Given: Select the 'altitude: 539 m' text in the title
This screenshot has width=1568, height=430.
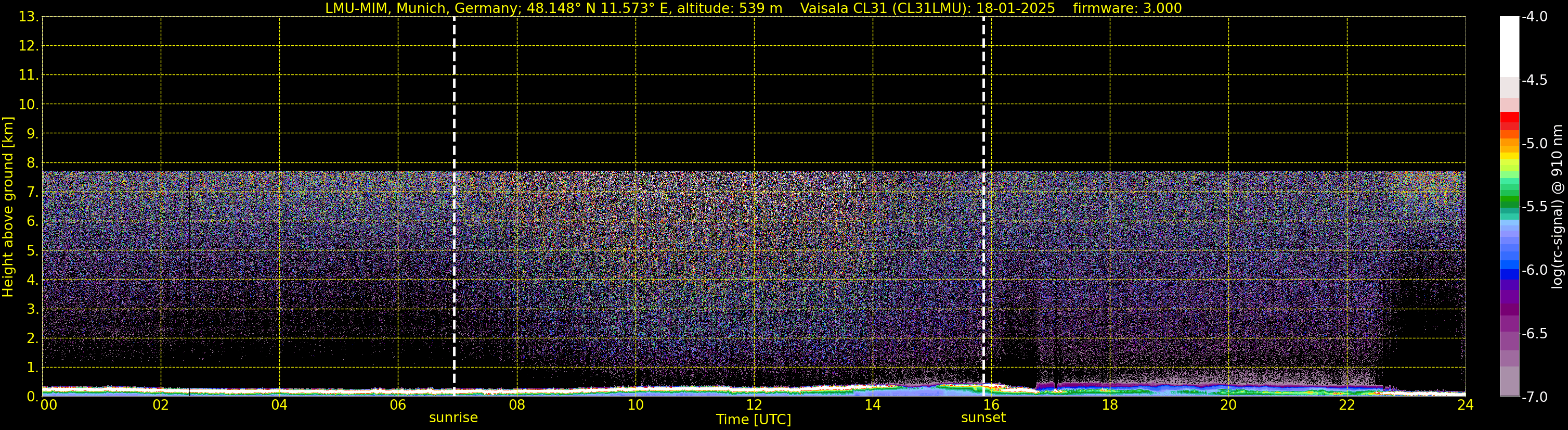Looking at the screenshot, I should [x=730, y=8].
